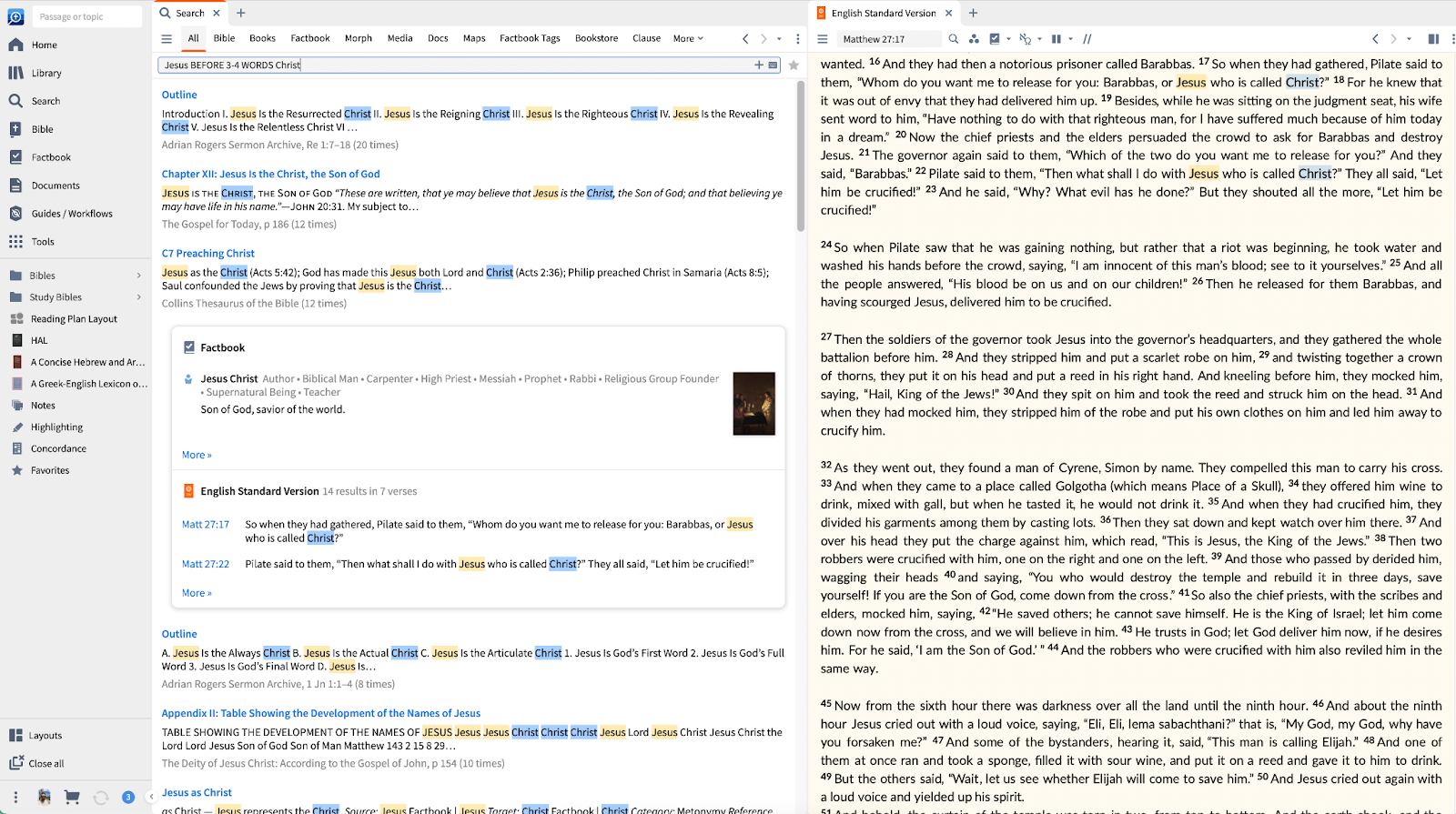
Task: Open the More dropdown in search tabs
Action: (688, 38)
